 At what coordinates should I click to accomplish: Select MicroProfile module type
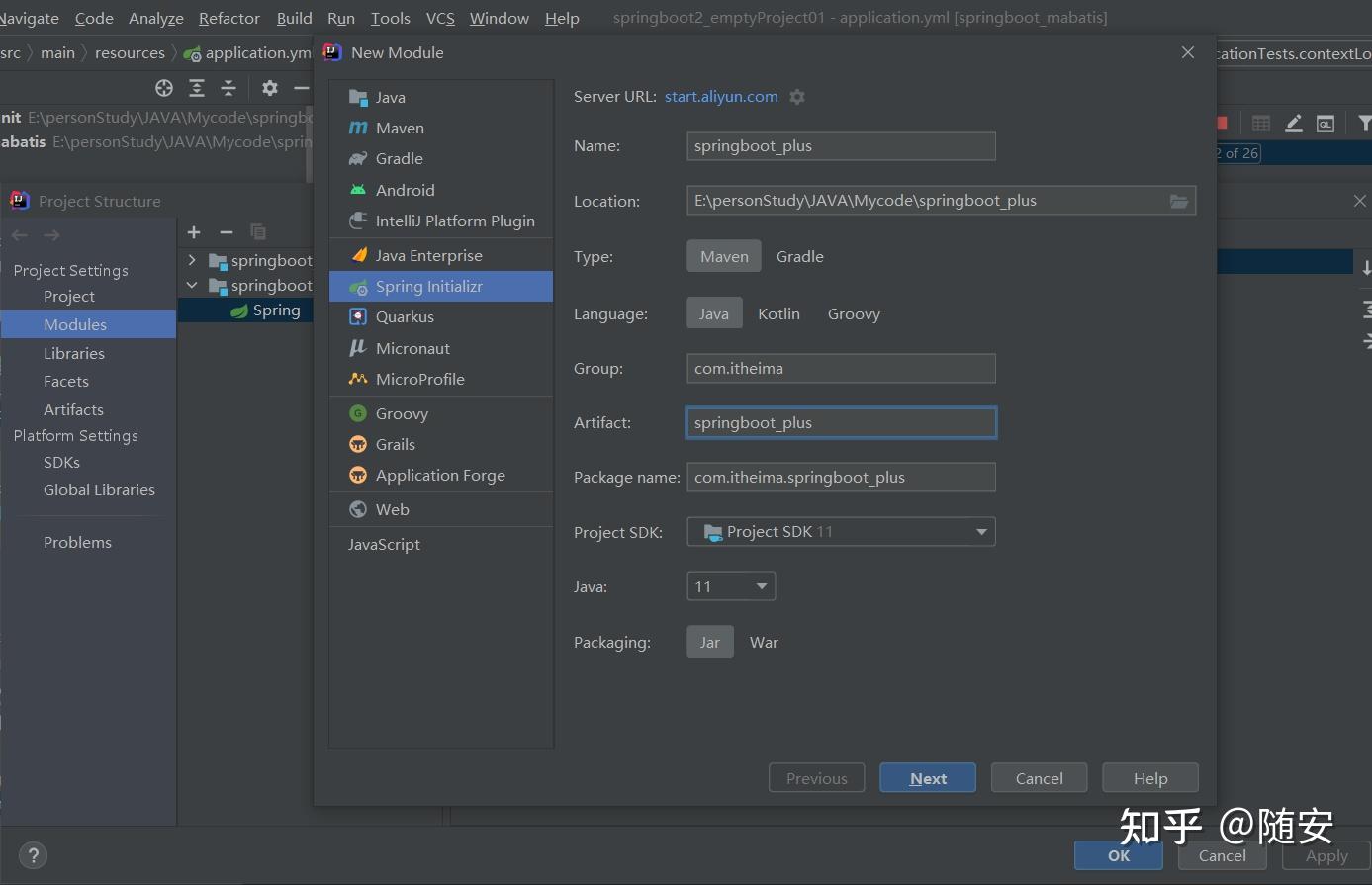[440, 379]
